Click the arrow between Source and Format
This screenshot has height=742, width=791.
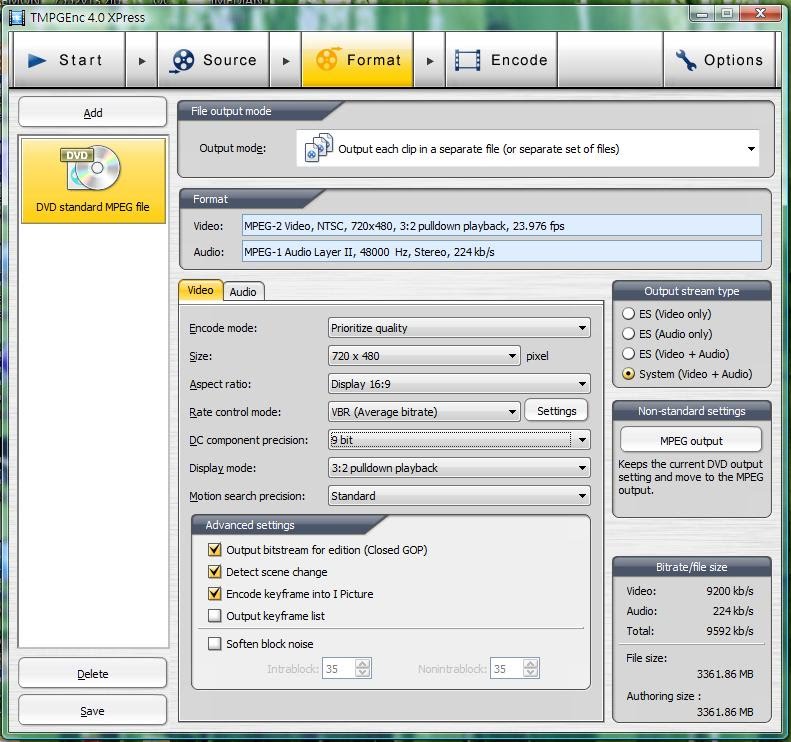[286, 61]
